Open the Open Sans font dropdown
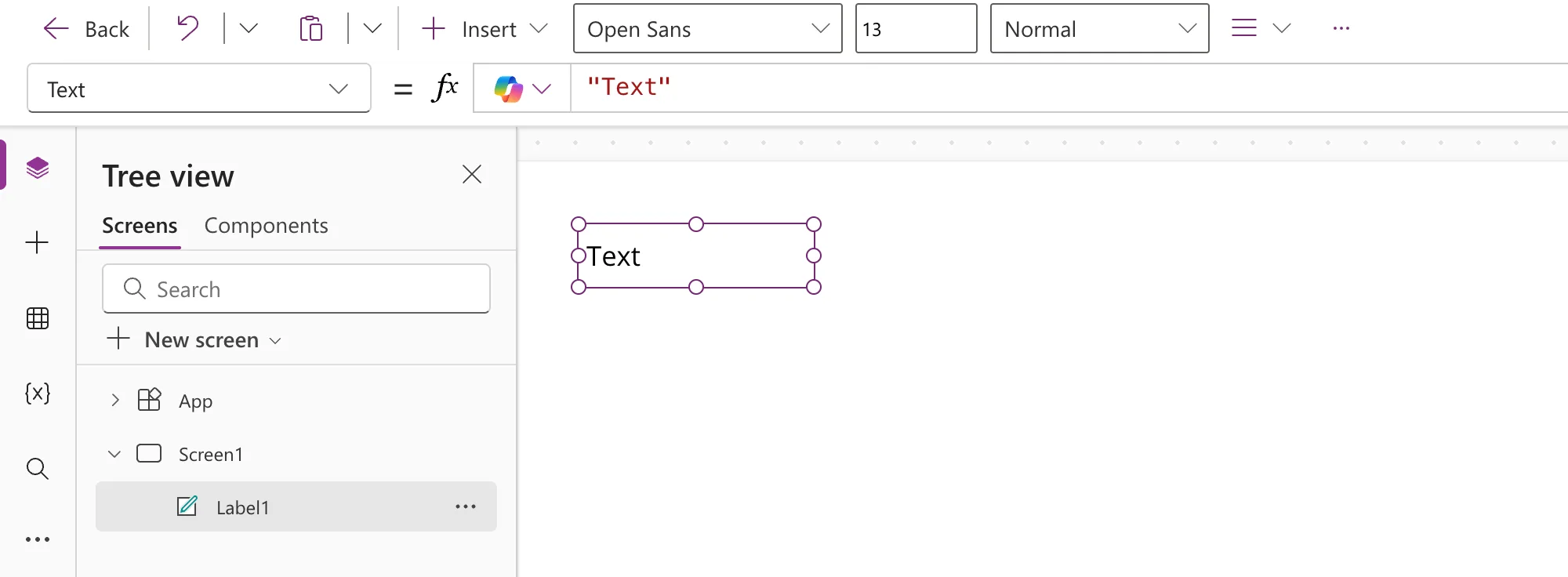Viewport: 1568px width, 577px height. point(708,29)
